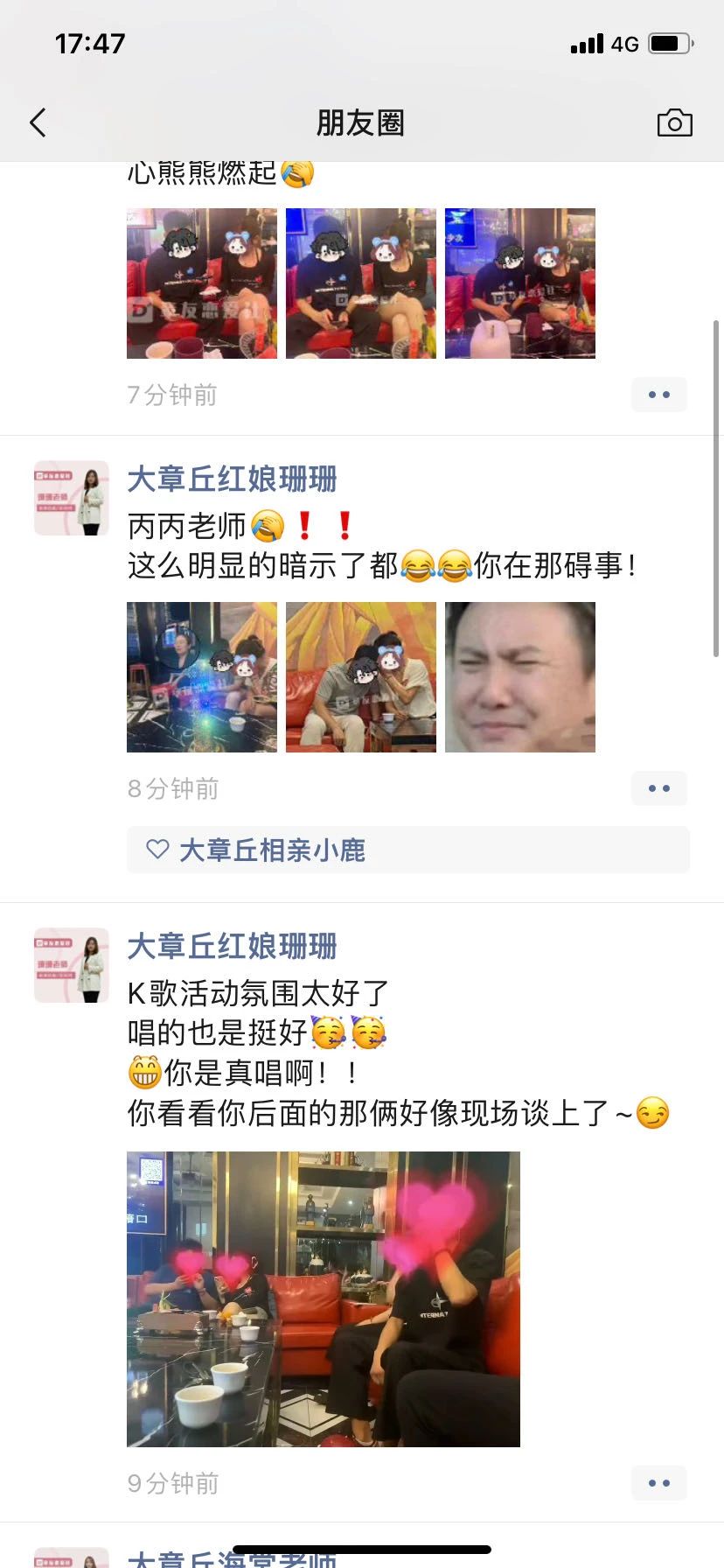This screenshot has height=1568, width=724.
Task: Click the vertical scrollbar on the right edge
Action: click(716, 488)
